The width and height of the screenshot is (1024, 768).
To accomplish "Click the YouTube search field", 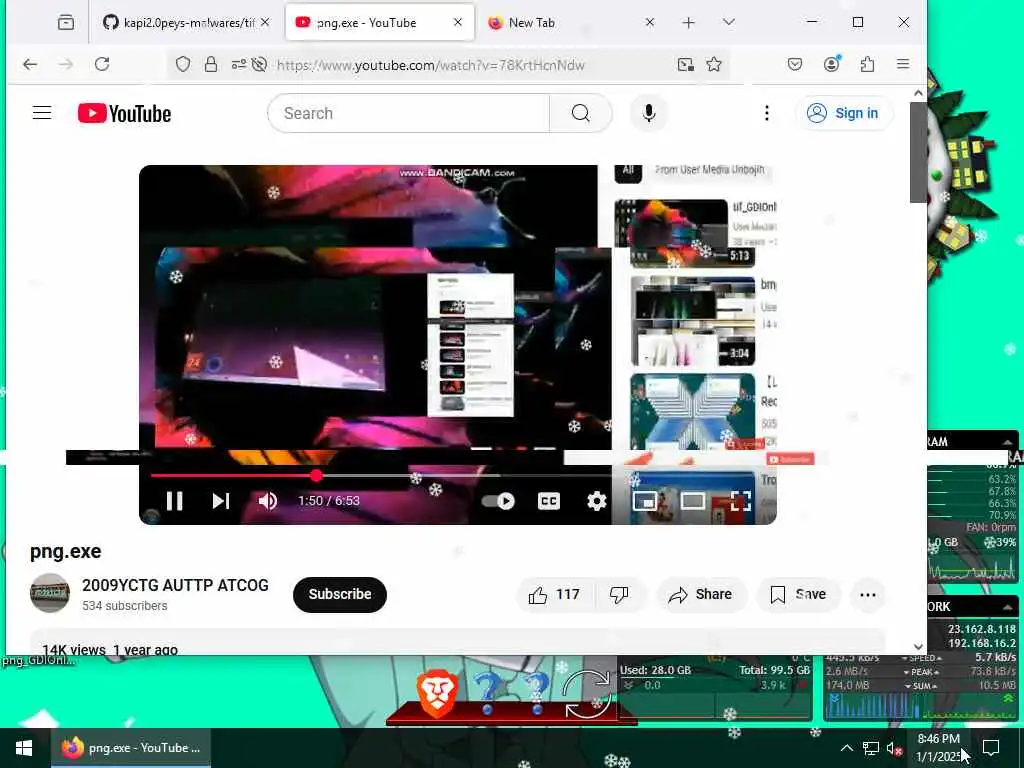I will coord(409,113).
